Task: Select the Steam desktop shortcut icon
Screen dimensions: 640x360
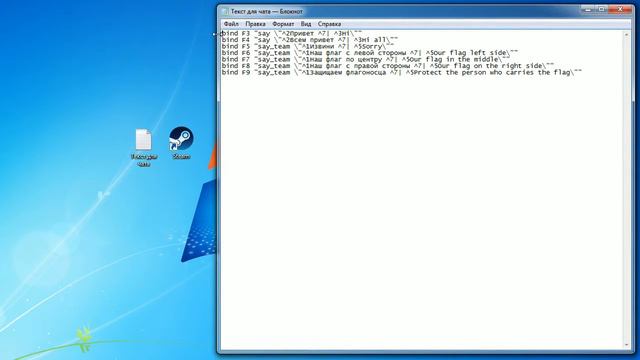Action: pyautogui.click(x=181, y=142)
